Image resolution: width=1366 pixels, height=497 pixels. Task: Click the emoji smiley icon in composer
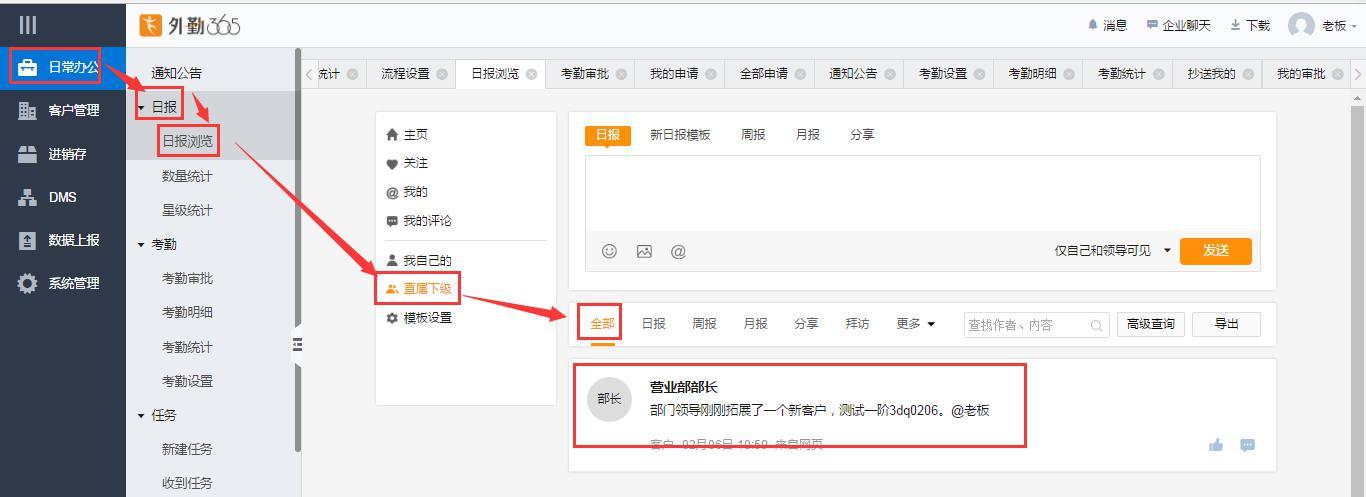[x=609, y=251]
